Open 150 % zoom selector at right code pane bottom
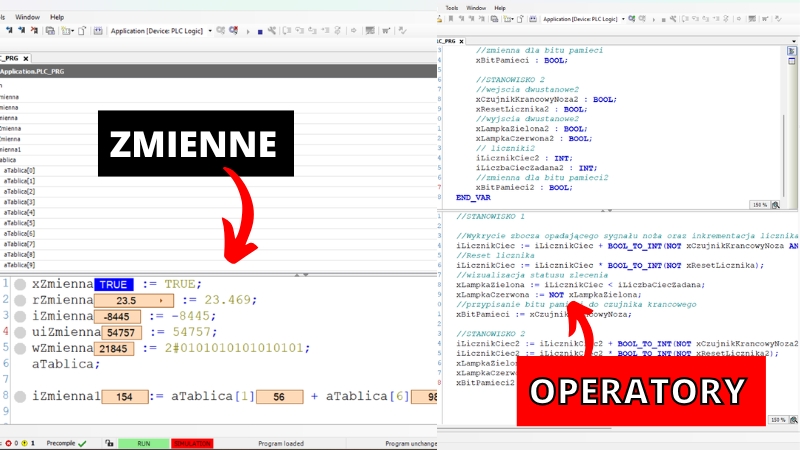 778,420
